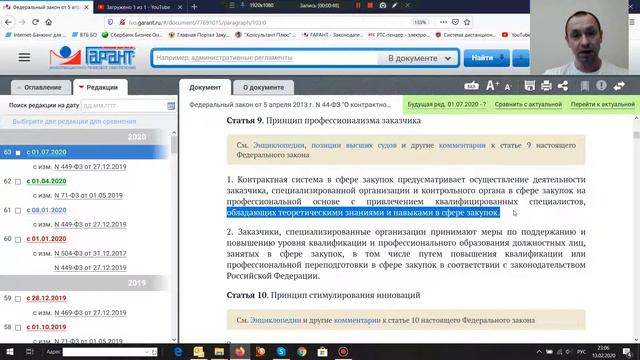Open File Explorer from the taskbar

(219, 351)
